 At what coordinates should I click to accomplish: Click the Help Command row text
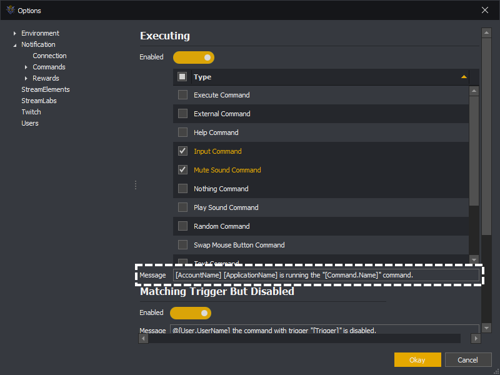[x=216, y=132]
